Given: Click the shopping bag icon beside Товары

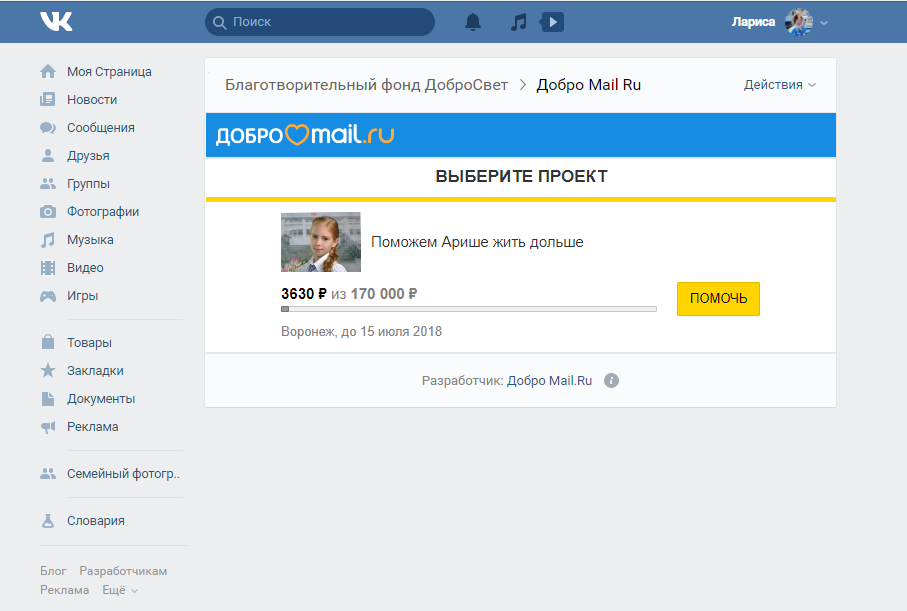Looking at the screenshot, I should (48, 342).
